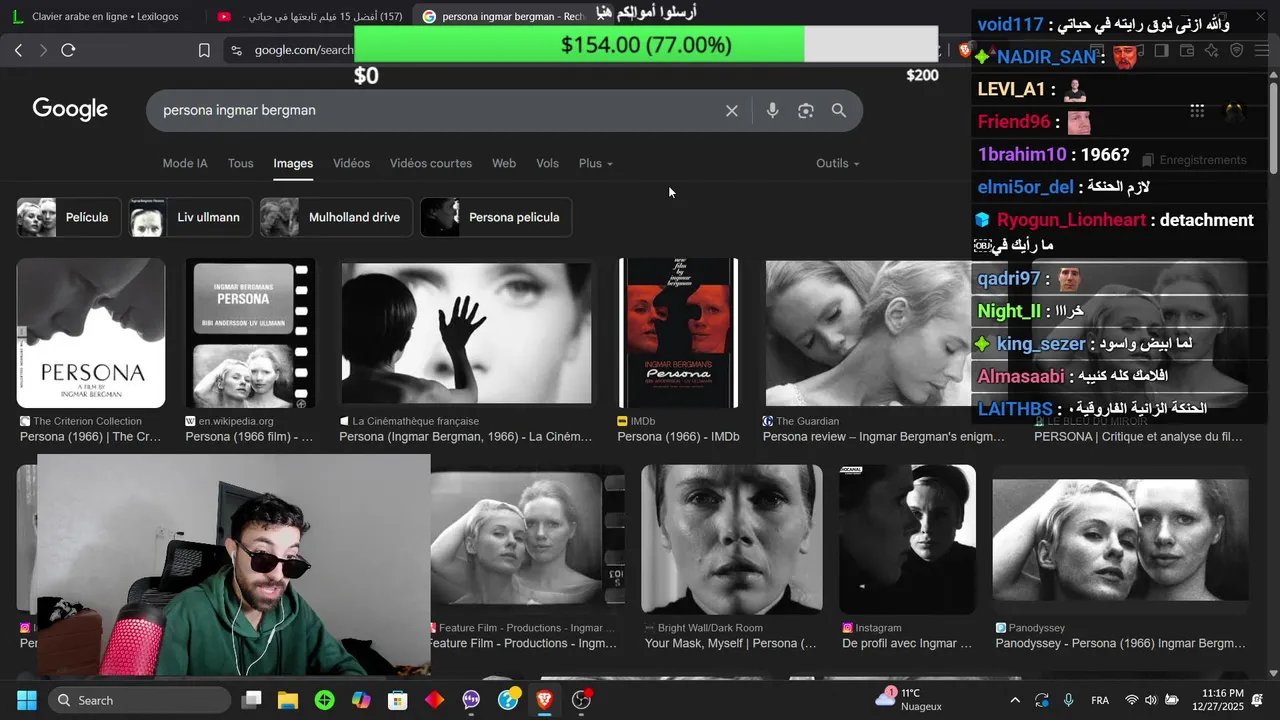Viewport: 1280px width, 720px height.
Task: Submit search with magnifying glass icon
Action: [x=839, y=111]
